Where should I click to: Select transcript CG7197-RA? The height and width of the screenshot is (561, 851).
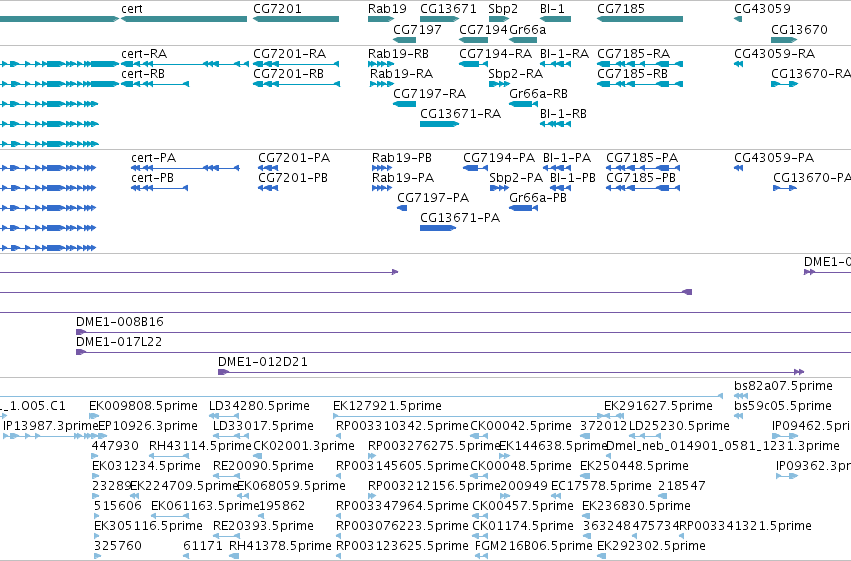(x=430, y=94)
